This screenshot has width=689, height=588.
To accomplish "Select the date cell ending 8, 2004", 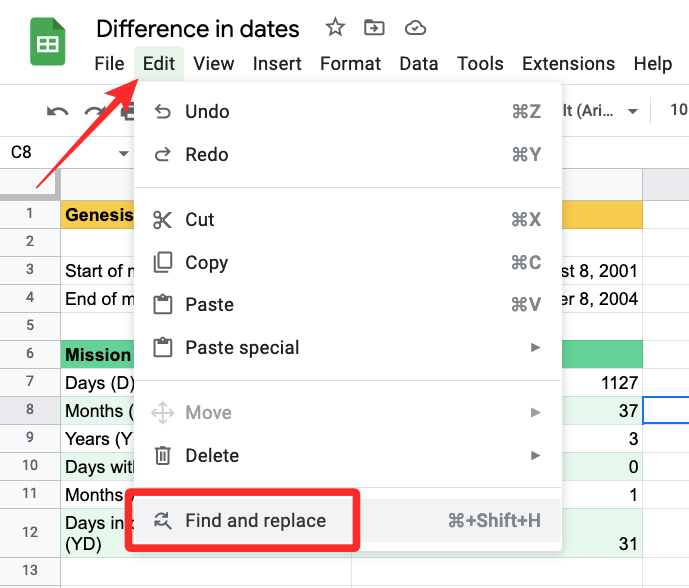I will click(x=602, y=299).
